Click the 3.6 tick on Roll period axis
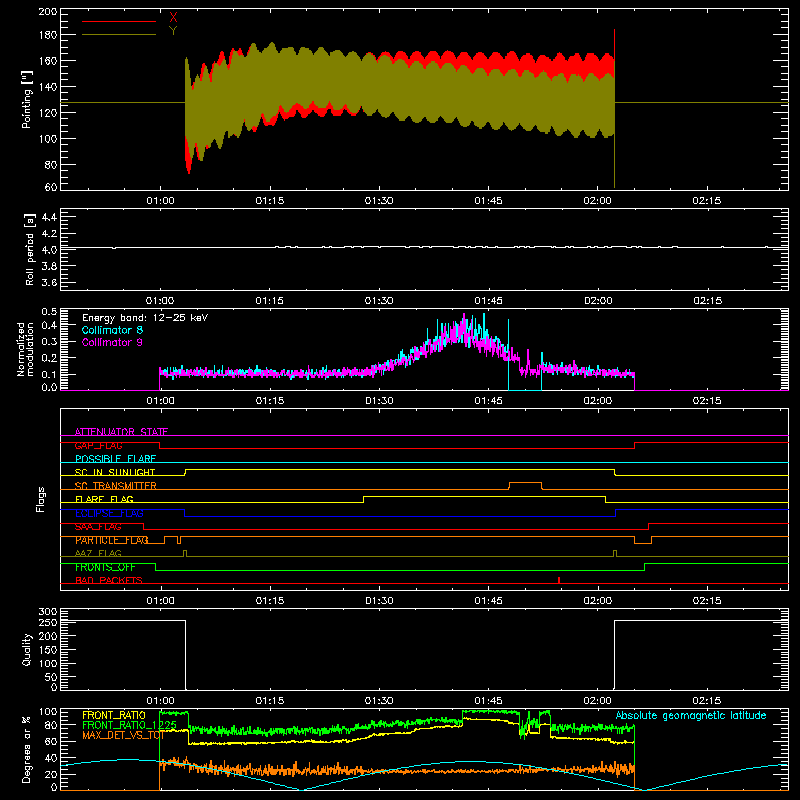The width and height of the screenshot is (800, 800). tap(49, 282)
